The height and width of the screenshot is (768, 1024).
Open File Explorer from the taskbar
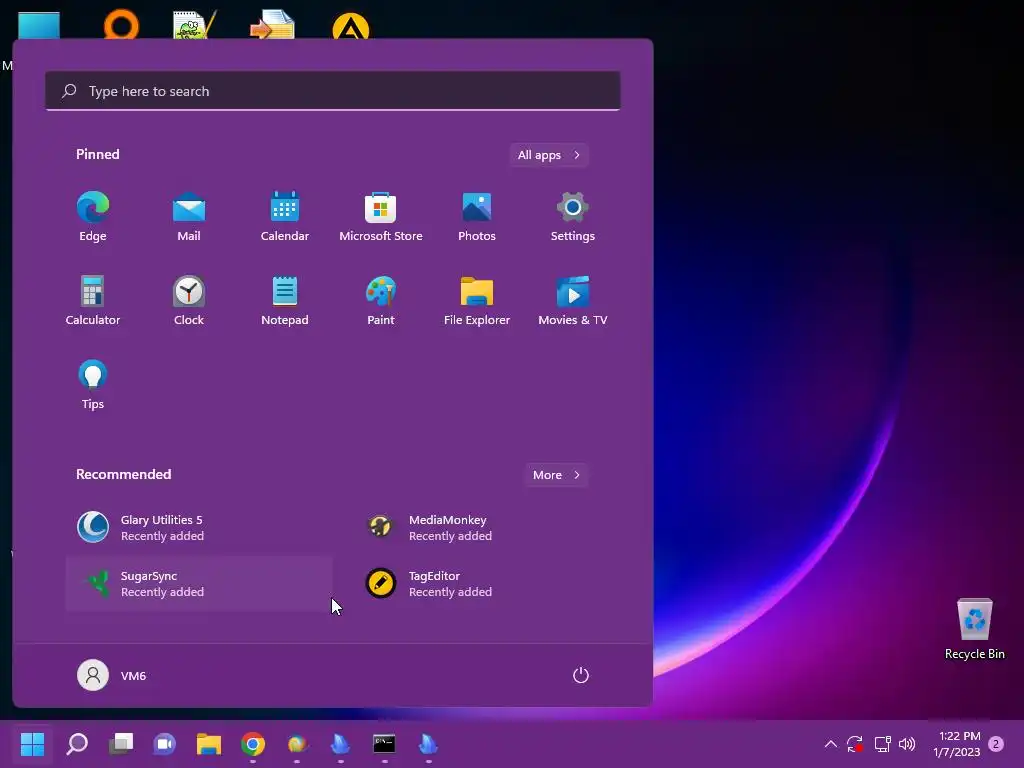[x=209, y=744]
